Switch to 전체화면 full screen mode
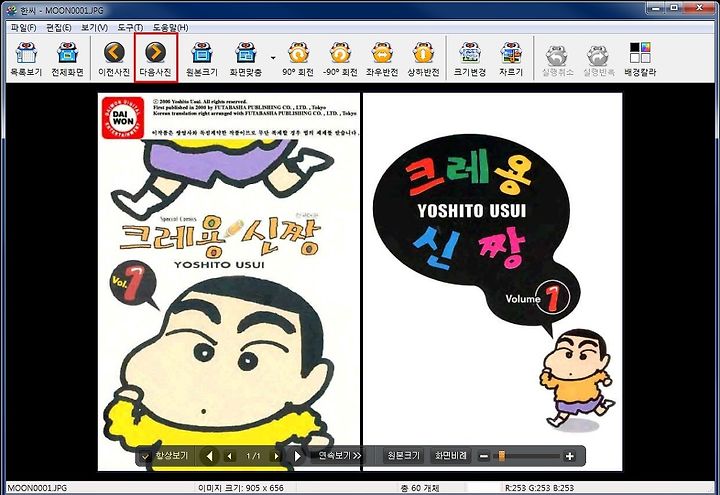This screenshot has width=720, height=495. tap(68, 59)
